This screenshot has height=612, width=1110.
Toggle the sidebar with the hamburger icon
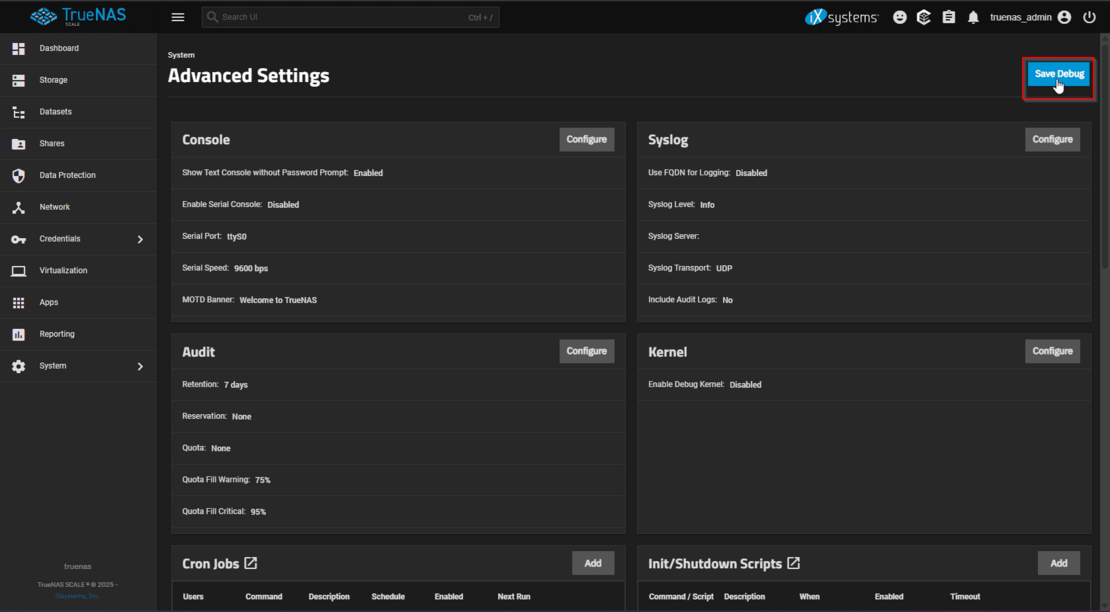[178, 16]
